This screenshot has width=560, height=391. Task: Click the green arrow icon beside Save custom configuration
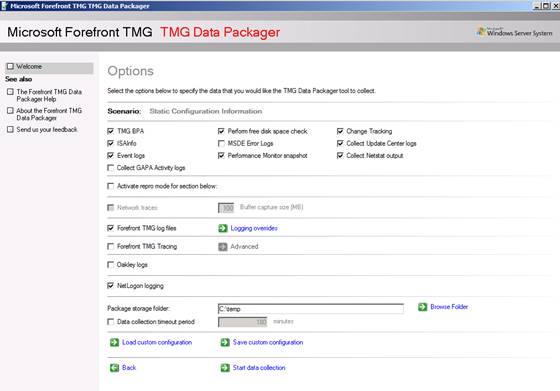[225, 342]
